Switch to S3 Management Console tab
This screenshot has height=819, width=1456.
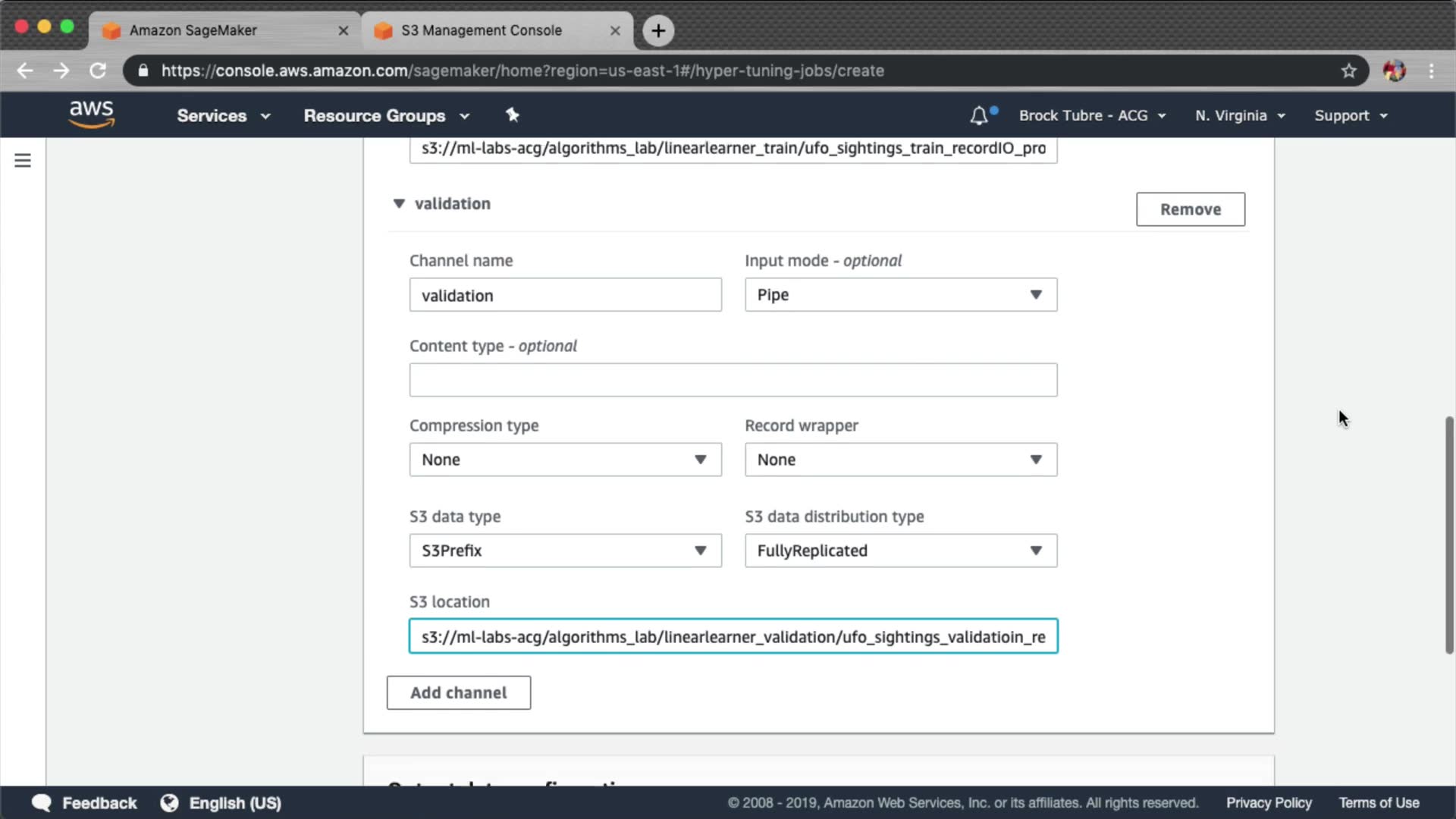[482, 30]
